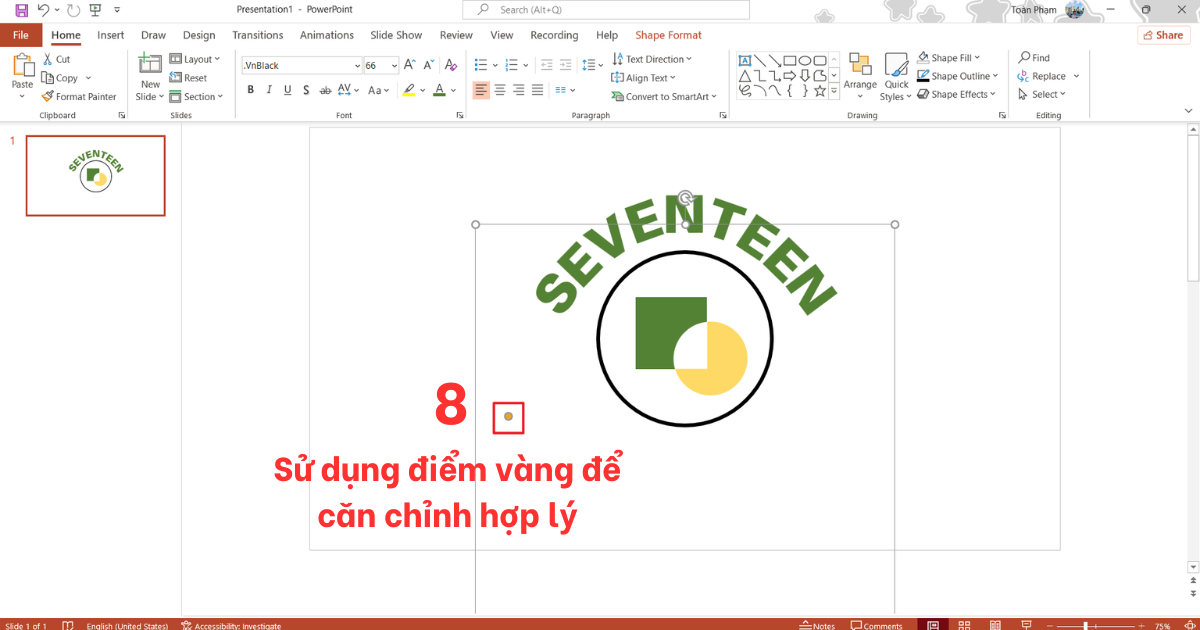Save the presentation with the floppy icon

click(22, 10)
